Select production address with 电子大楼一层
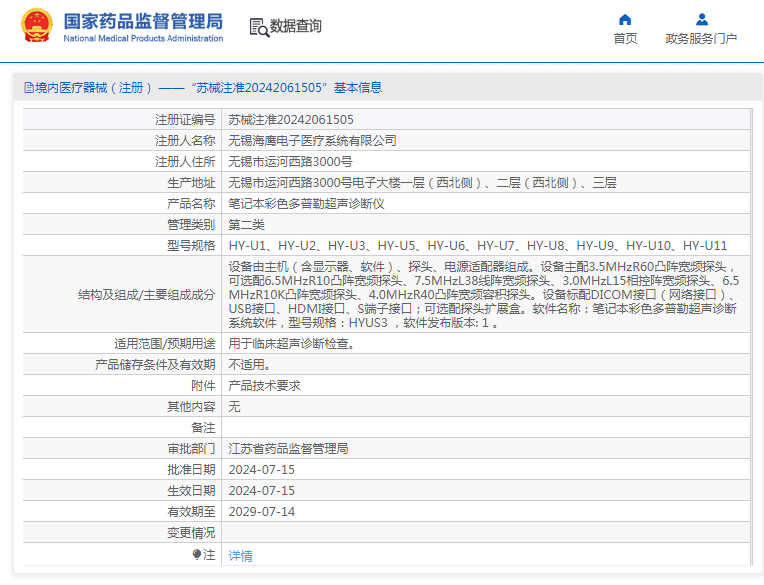 422,183
